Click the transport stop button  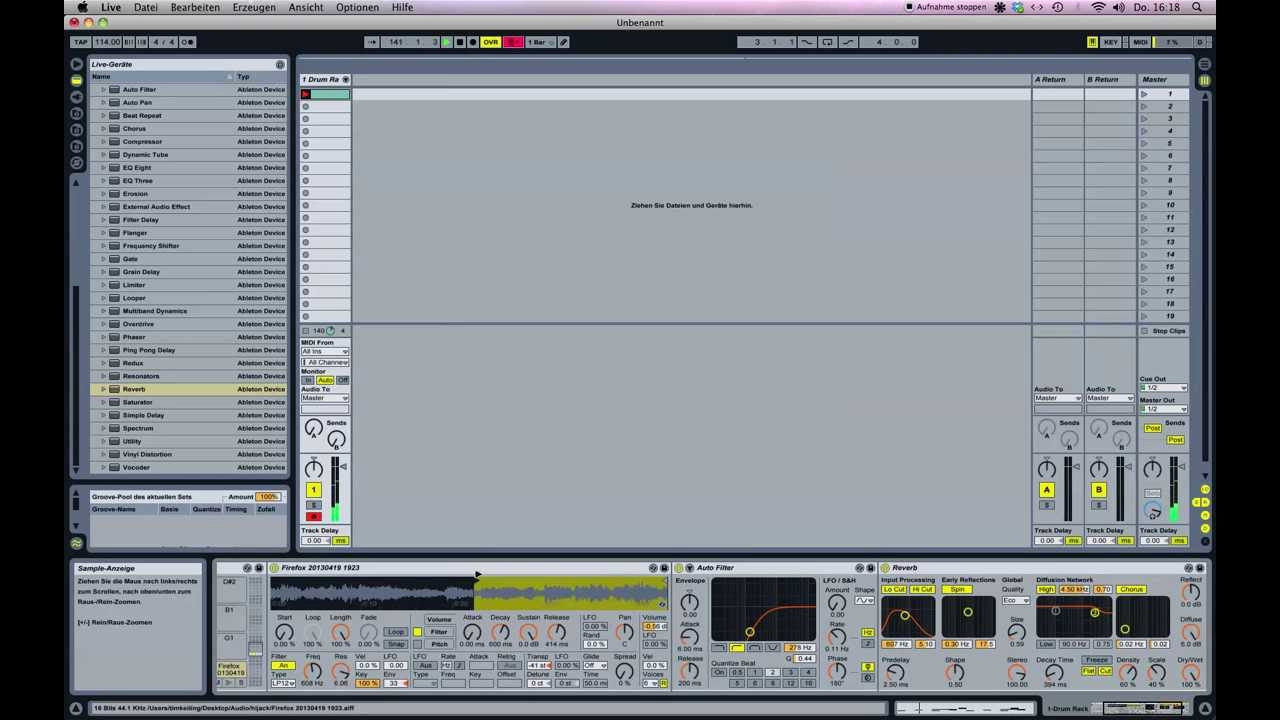(460, 42)
